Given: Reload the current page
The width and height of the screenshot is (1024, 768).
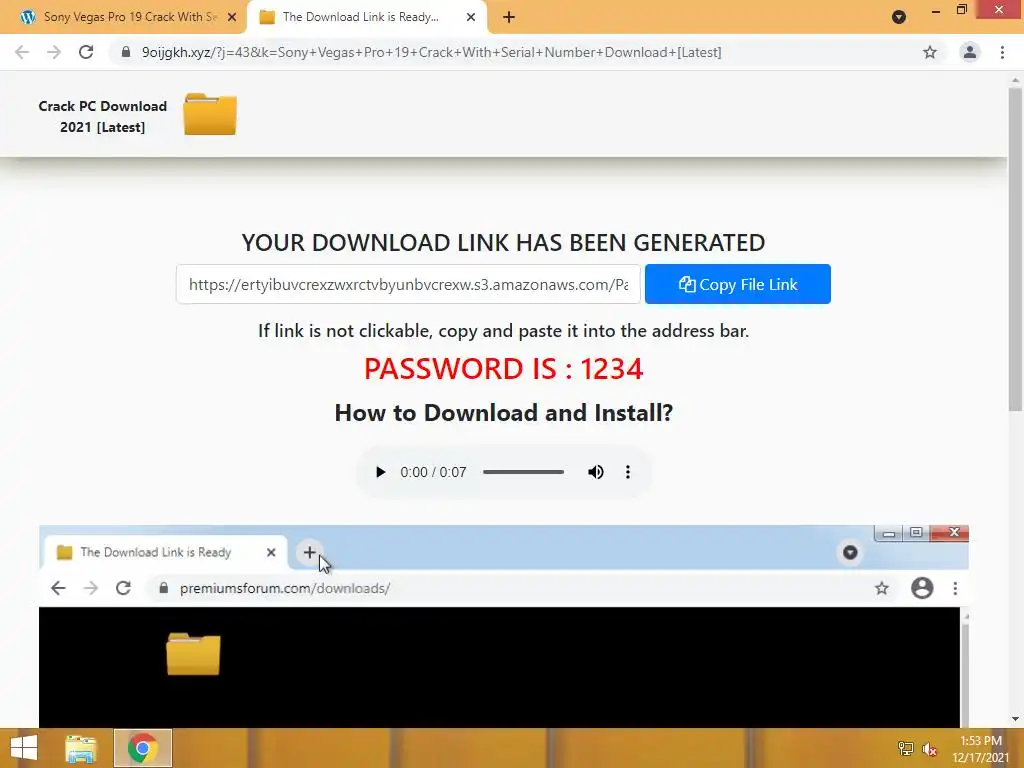Looking at the screenshot, I should [86, 52].
